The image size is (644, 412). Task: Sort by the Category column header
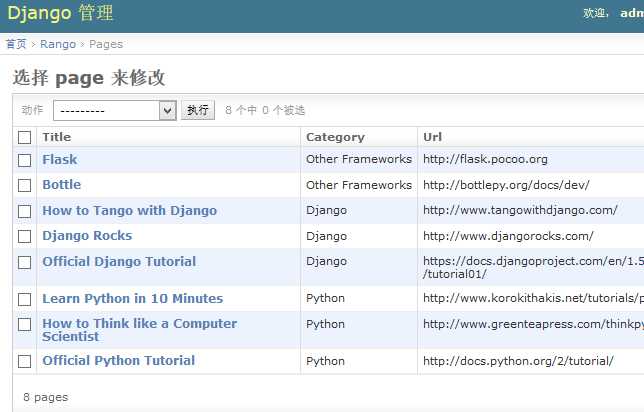click(x=335, y=137)
